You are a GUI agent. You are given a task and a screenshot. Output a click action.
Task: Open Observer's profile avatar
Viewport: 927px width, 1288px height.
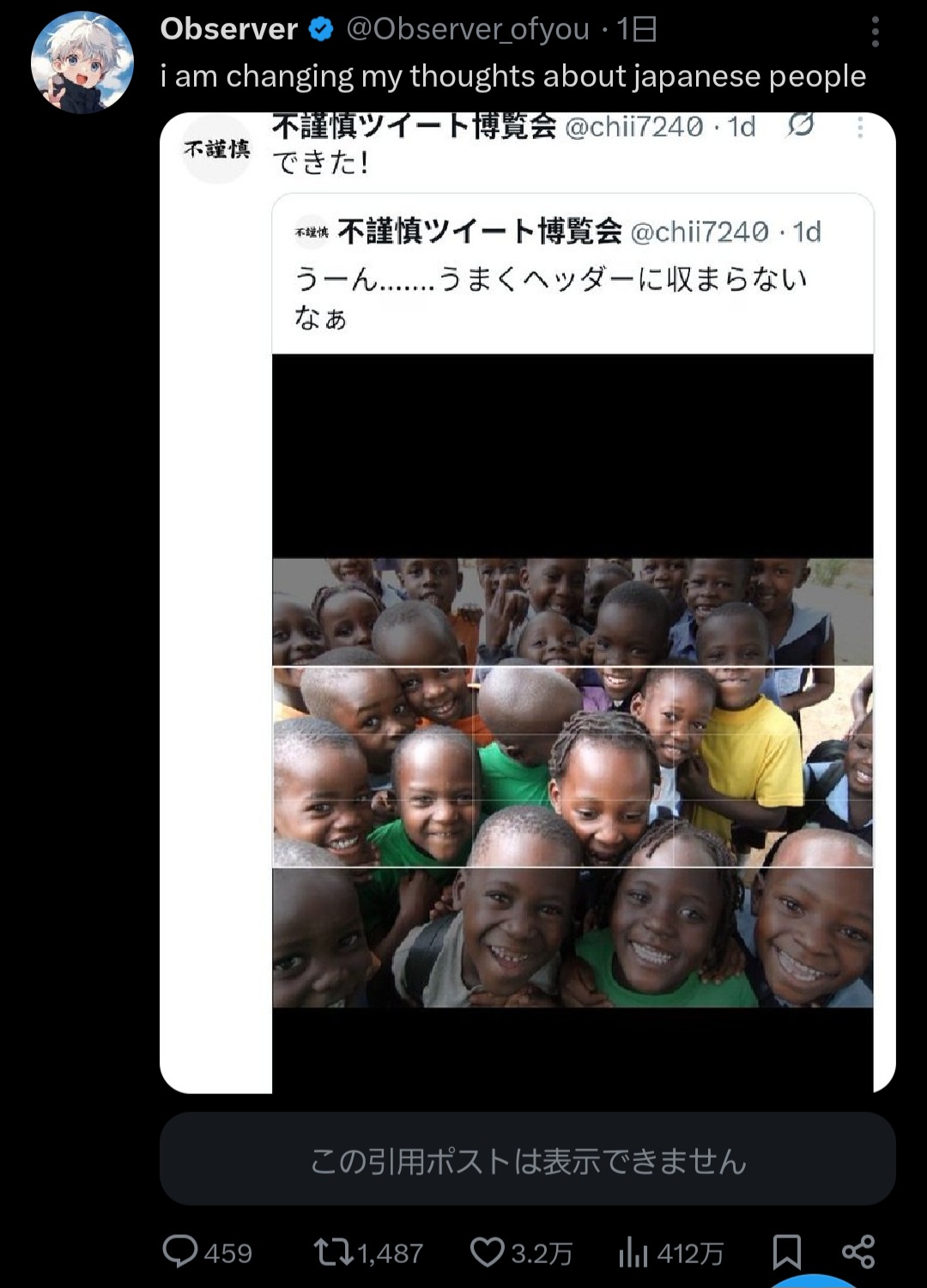pyautogui.click(x=82, y=63)
